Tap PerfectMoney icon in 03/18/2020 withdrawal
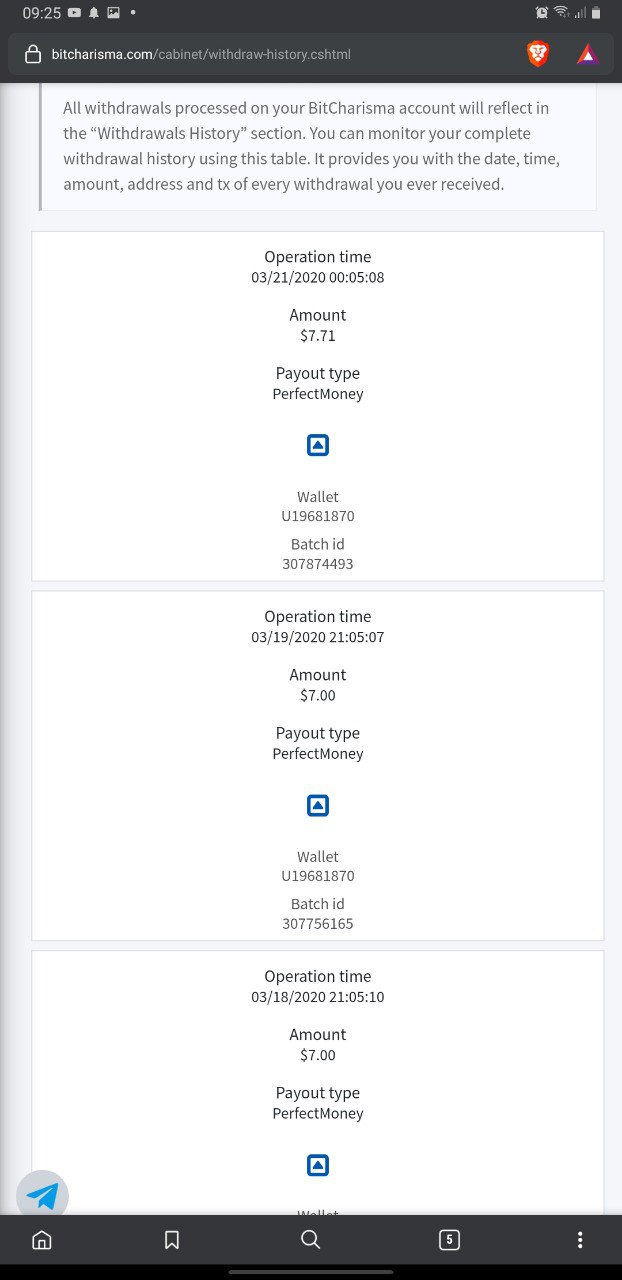This screenshot has width=622, height=1280. point(318,1165)
